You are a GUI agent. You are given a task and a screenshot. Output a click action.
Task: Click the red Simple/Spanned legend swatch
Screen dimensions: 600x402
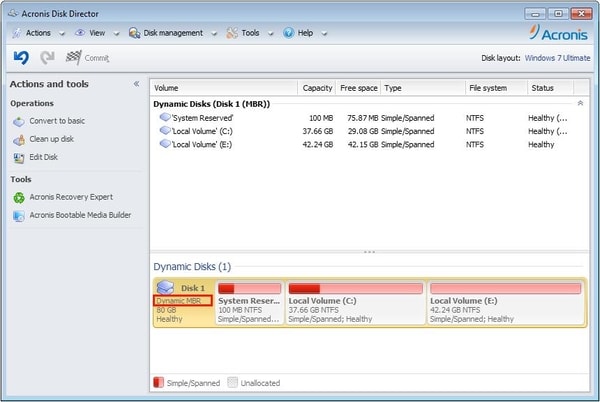(156, 383)
